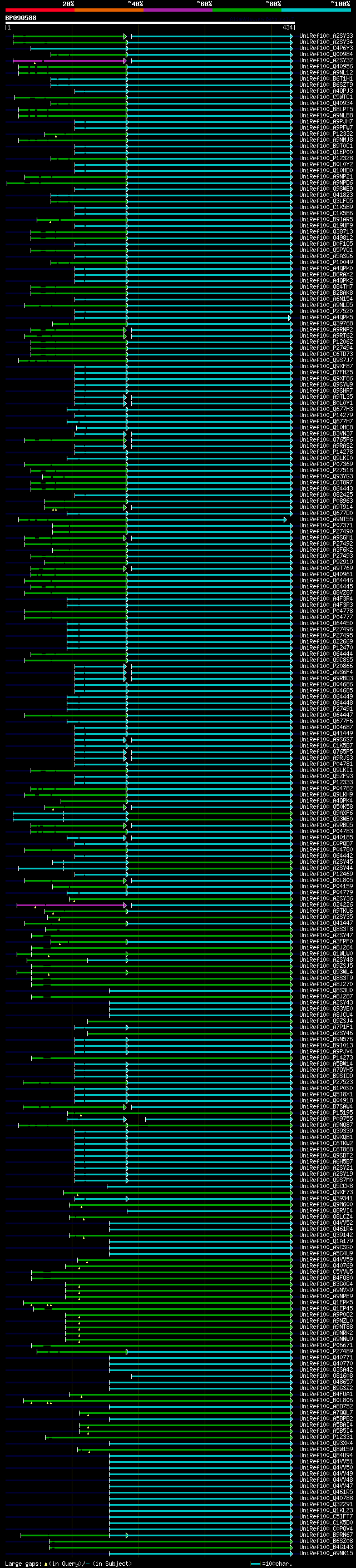Click the red ~20% identity legend bar
Screen dimensions: 356x1568
tap(39, 10)
